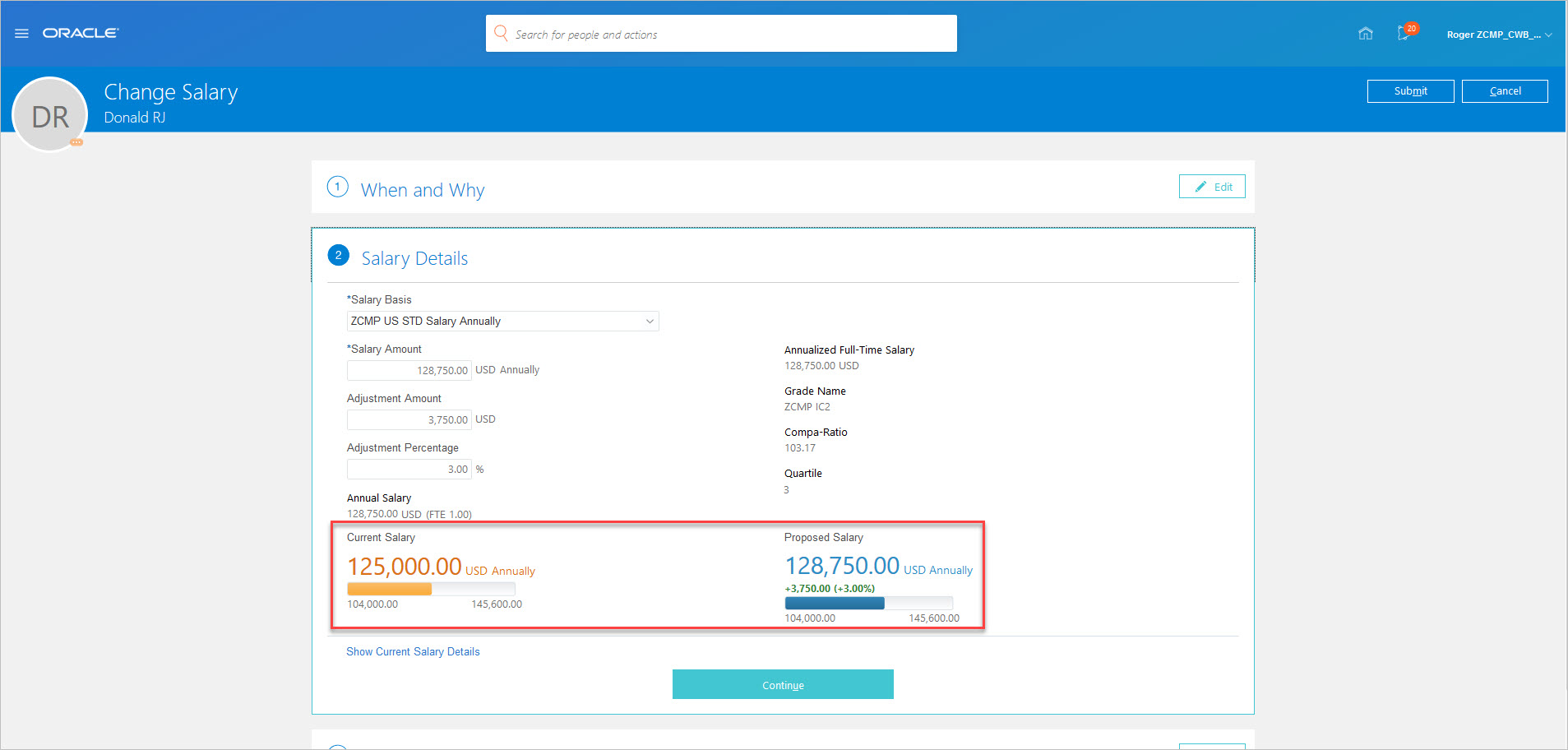Click the step 1 number icon
1568x750 pixels.
tap(337, 187)
